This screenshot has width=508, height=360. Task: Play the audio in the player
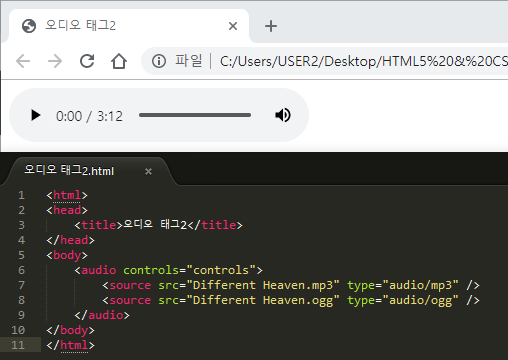click(x=35, y=115)
